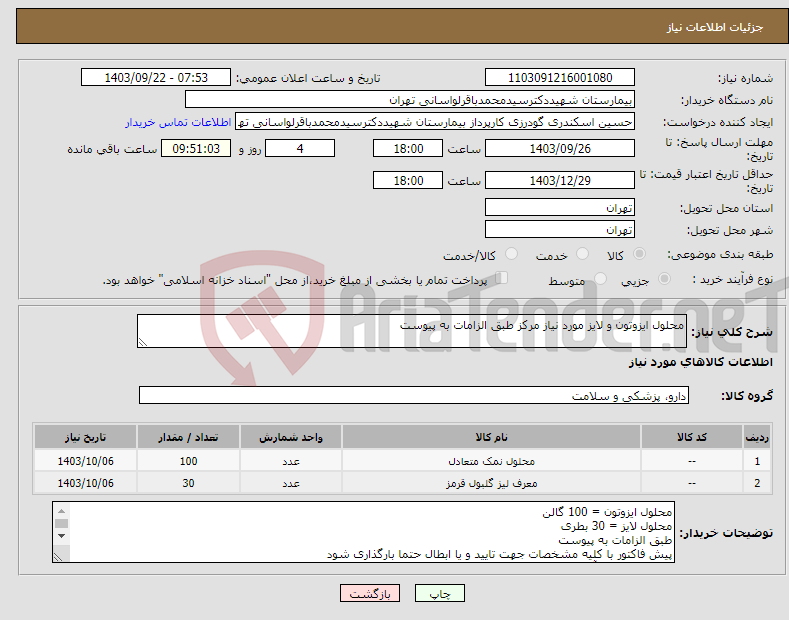
Task: Click the اطلاعات کالاهای مورد نیاز heading
Action: point(700,362)
